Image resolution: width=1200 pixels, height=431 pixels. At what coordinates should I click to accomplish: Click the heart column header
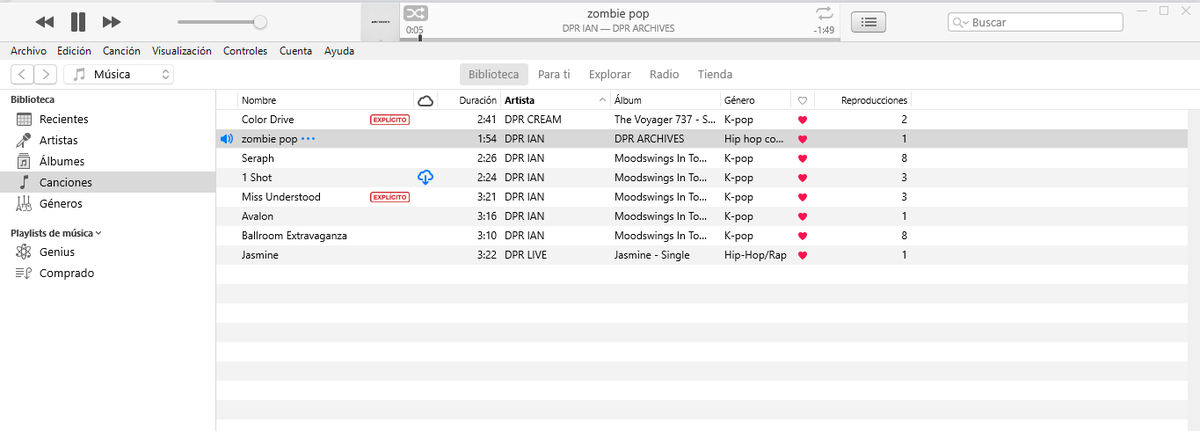802,100
